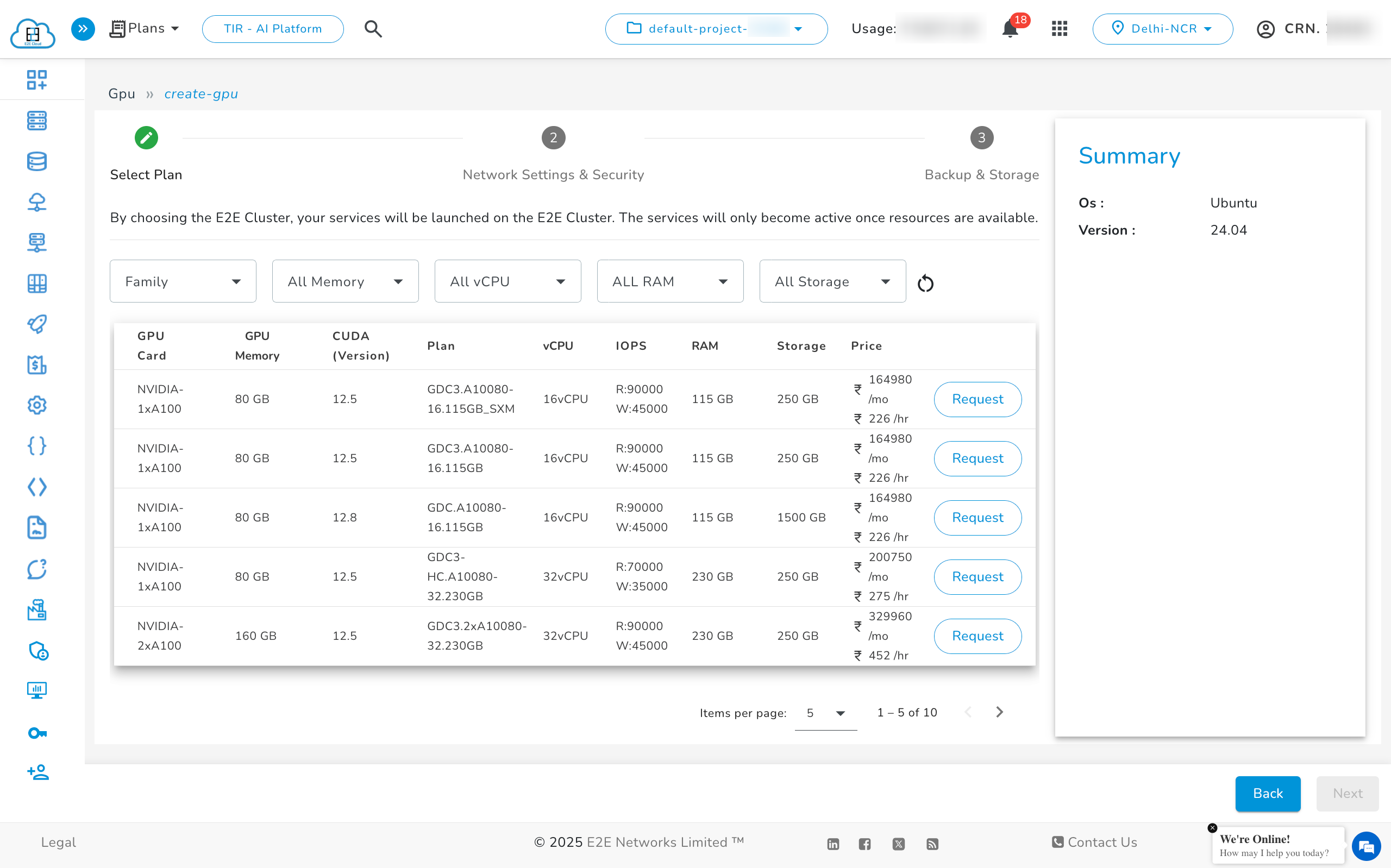Open the load balancer server sidebar icon
Image resolution: width=1391 pixels, height=868 pixels.
tap(37, 243)
